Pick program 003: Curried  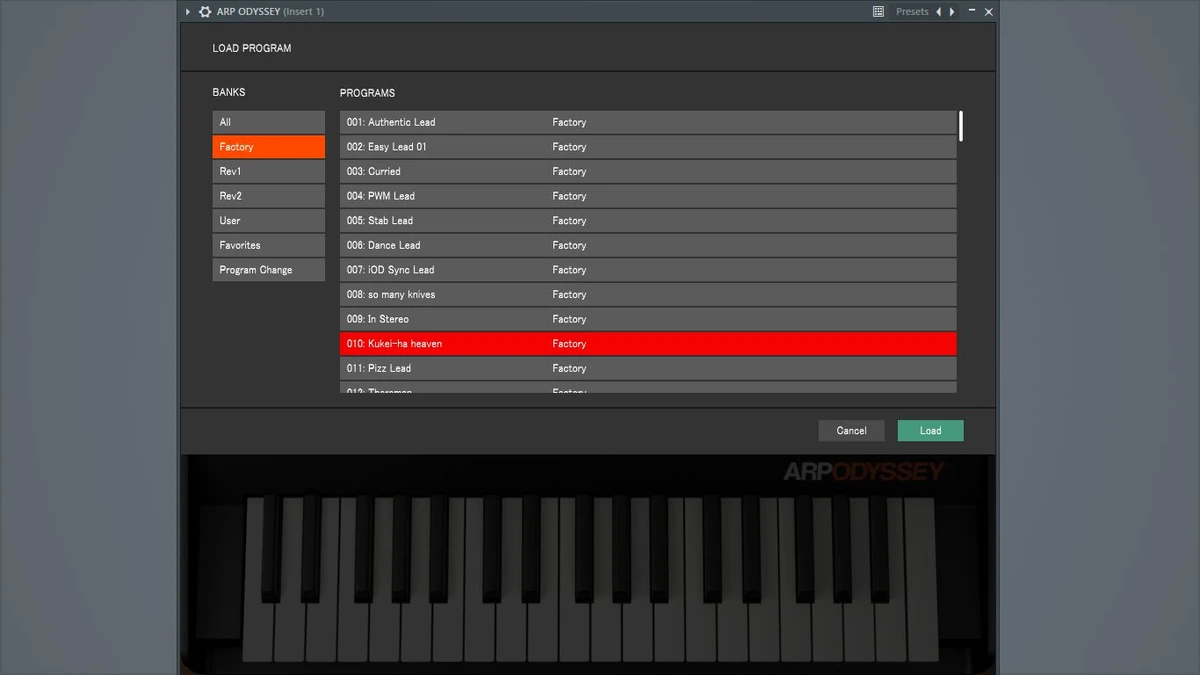tap(648, 171)
